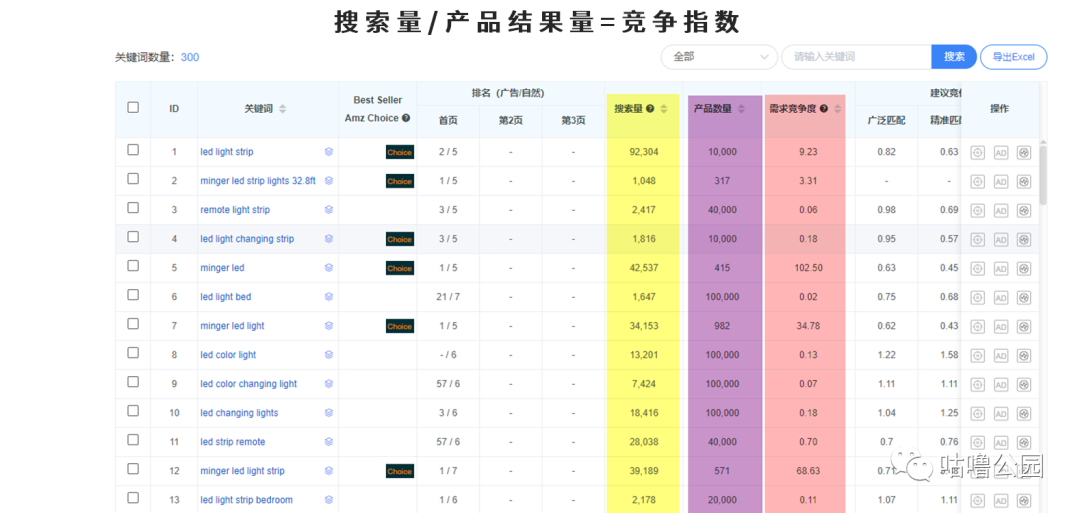Open the trend chart icon for led light strip
The image size is (1080, 513).
point(1024,152)
